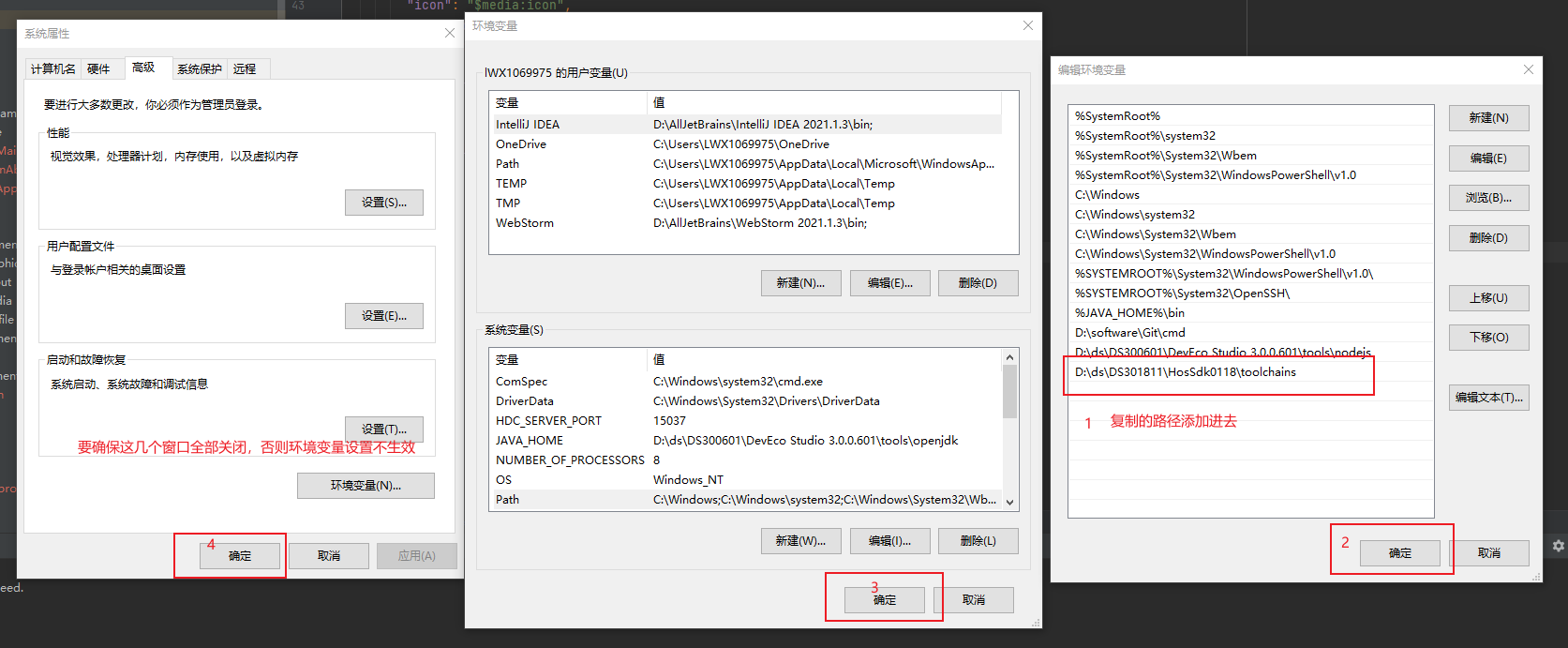
Task: Close the 环境变量 window using its X
Action: [1028, 25]
